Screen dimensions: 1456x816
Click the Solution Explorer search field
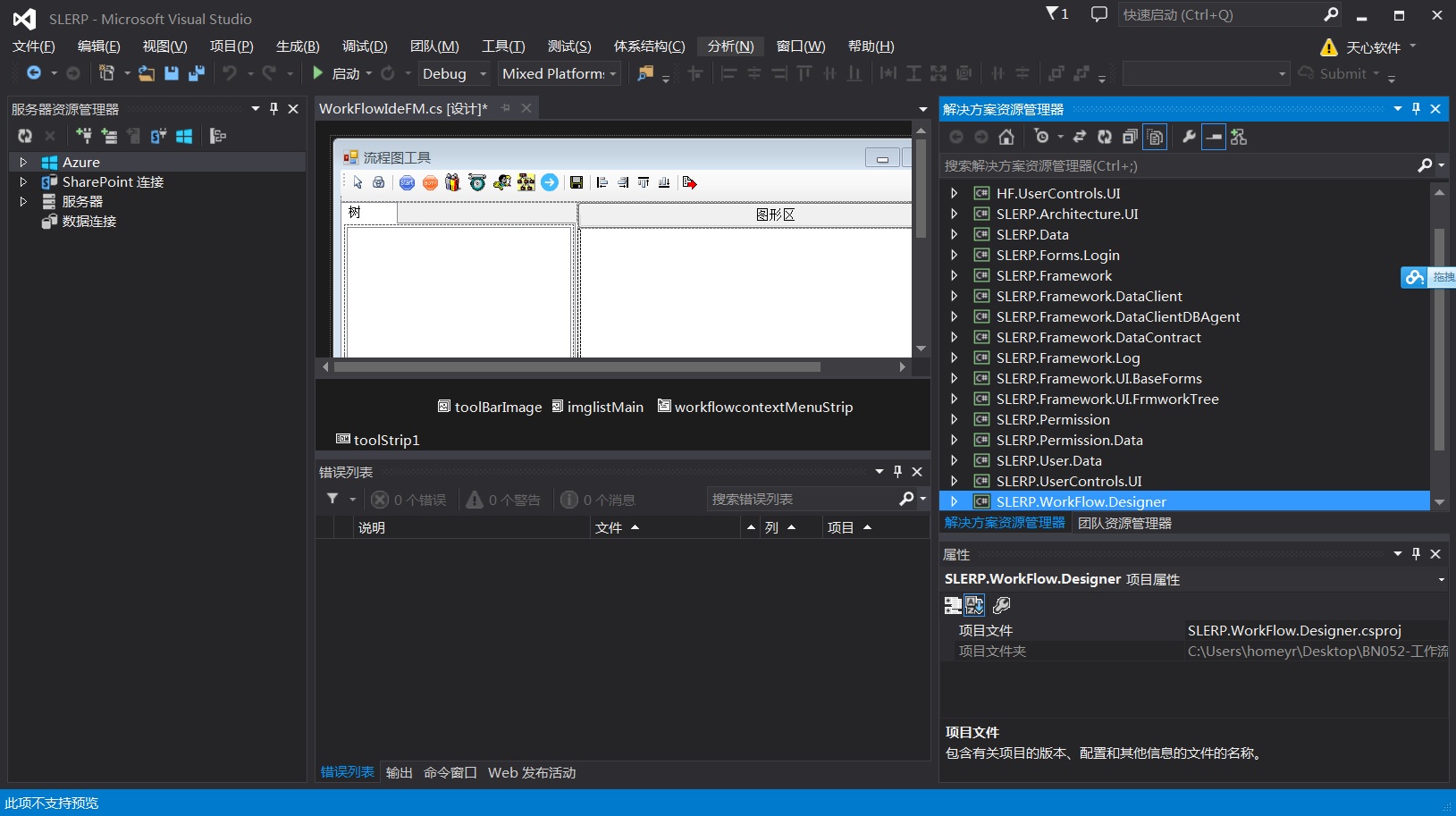(x=1179, y=165)
